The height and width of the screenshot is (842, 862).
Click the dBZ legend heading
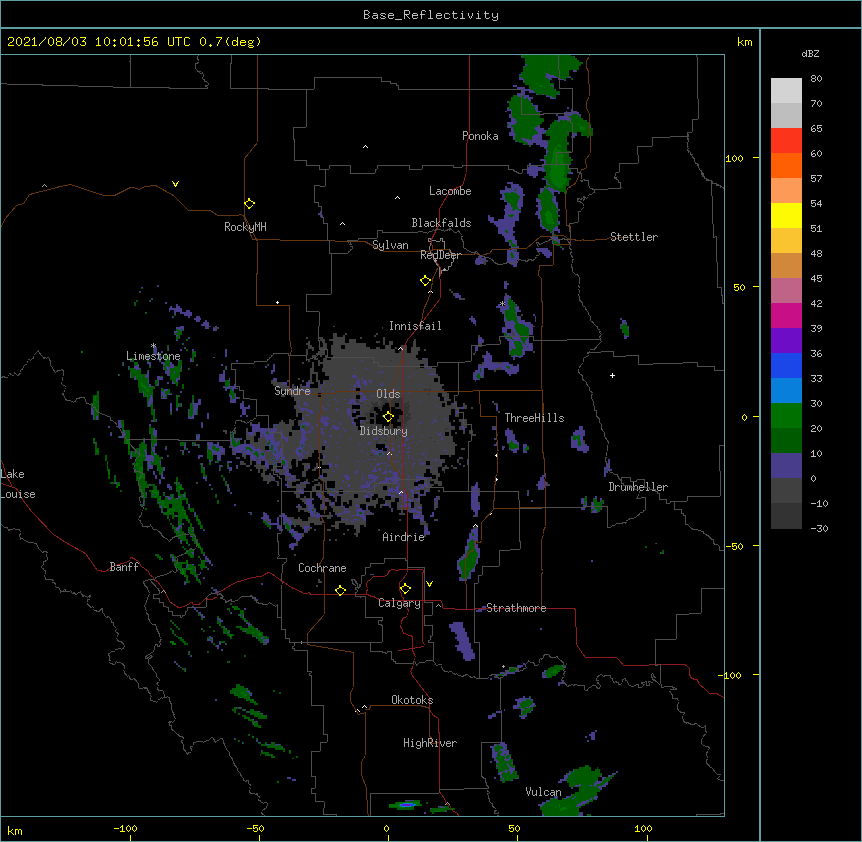pyautogui.click(x=810, y=53)
